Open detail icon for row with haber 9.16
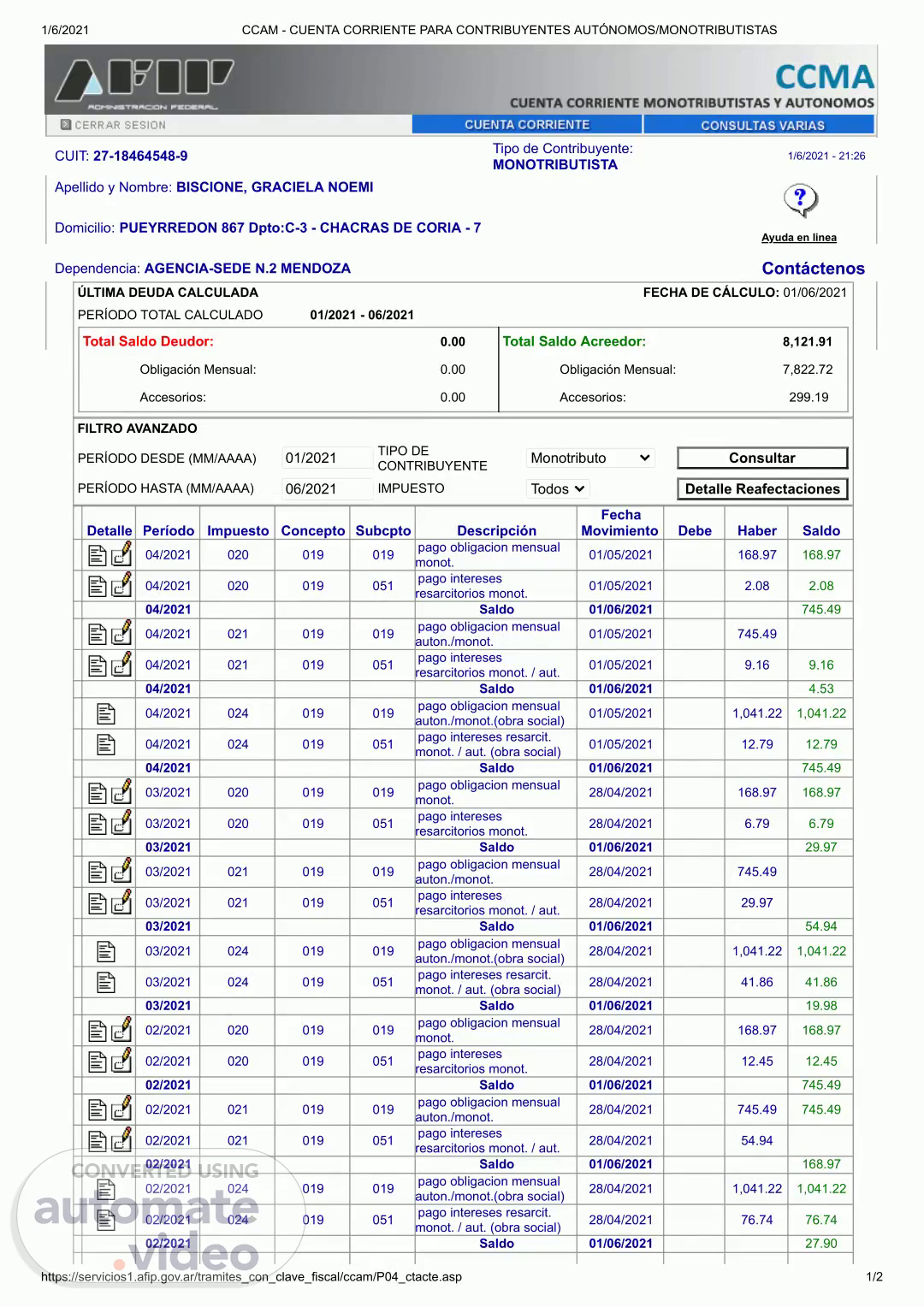 point(98,665)
